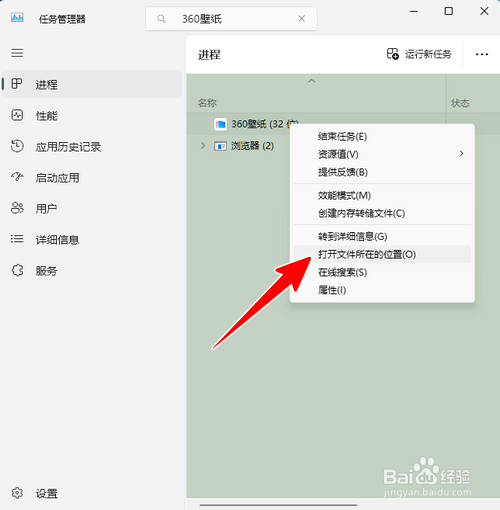Switch to 启动应用 section

(x=92, y=177)
